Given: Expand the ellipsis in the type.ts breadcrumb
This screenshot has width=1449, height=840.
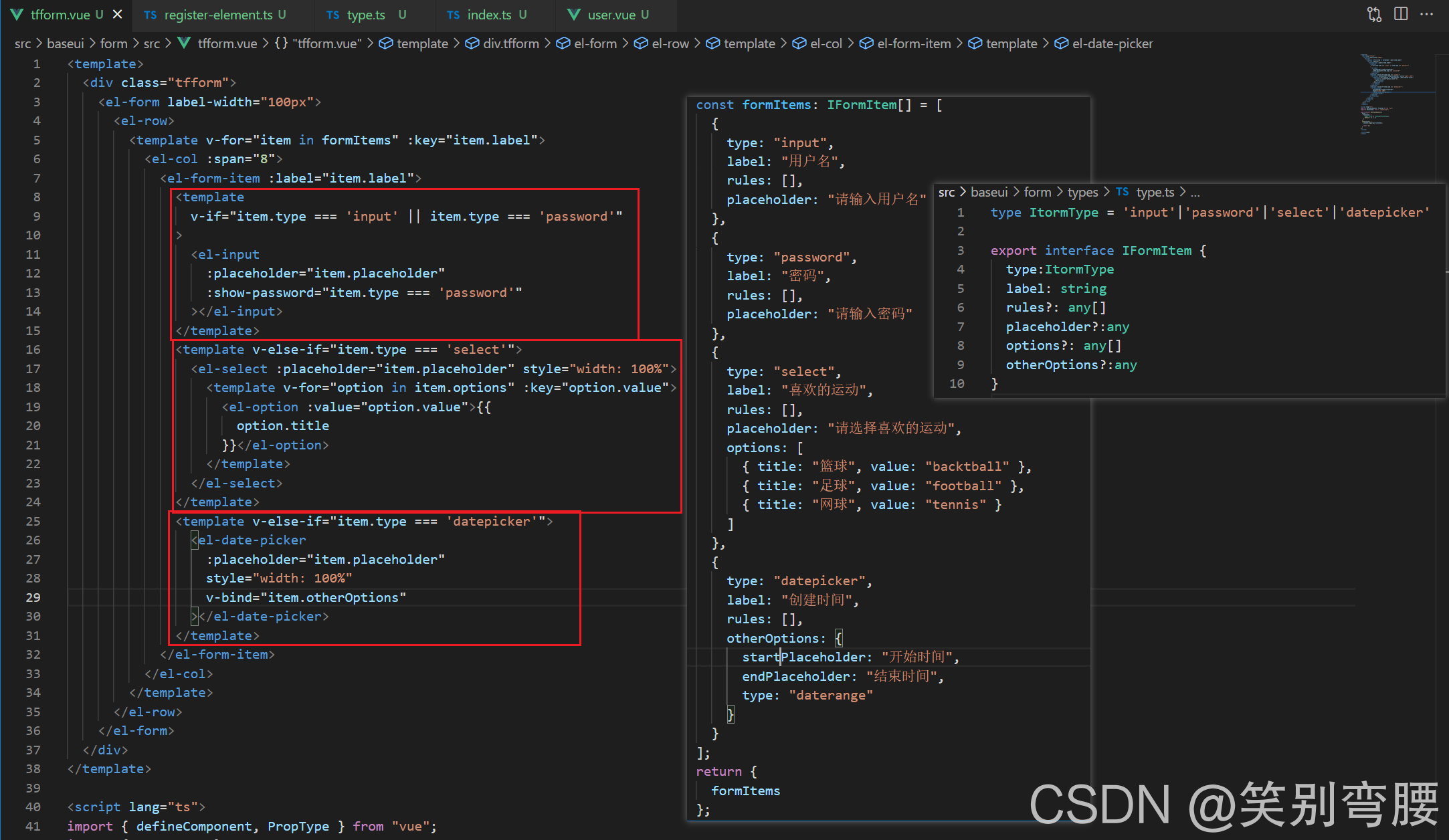Looking at the screenshot, I should [1195, 193].
